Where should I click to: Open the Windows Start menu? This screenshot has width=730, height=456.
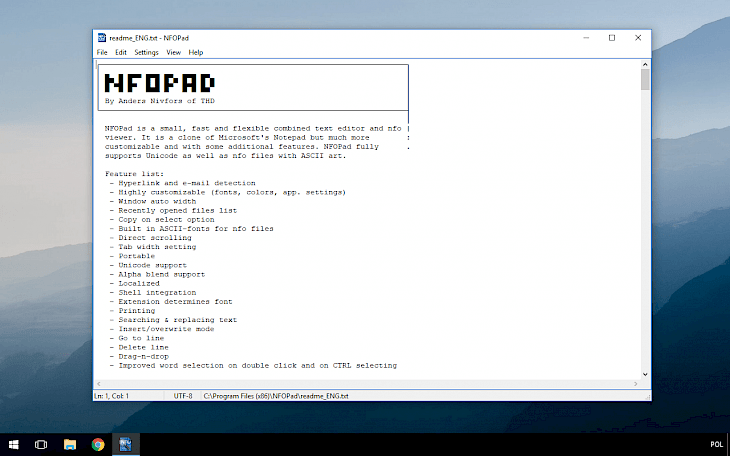tap(14, 444)
